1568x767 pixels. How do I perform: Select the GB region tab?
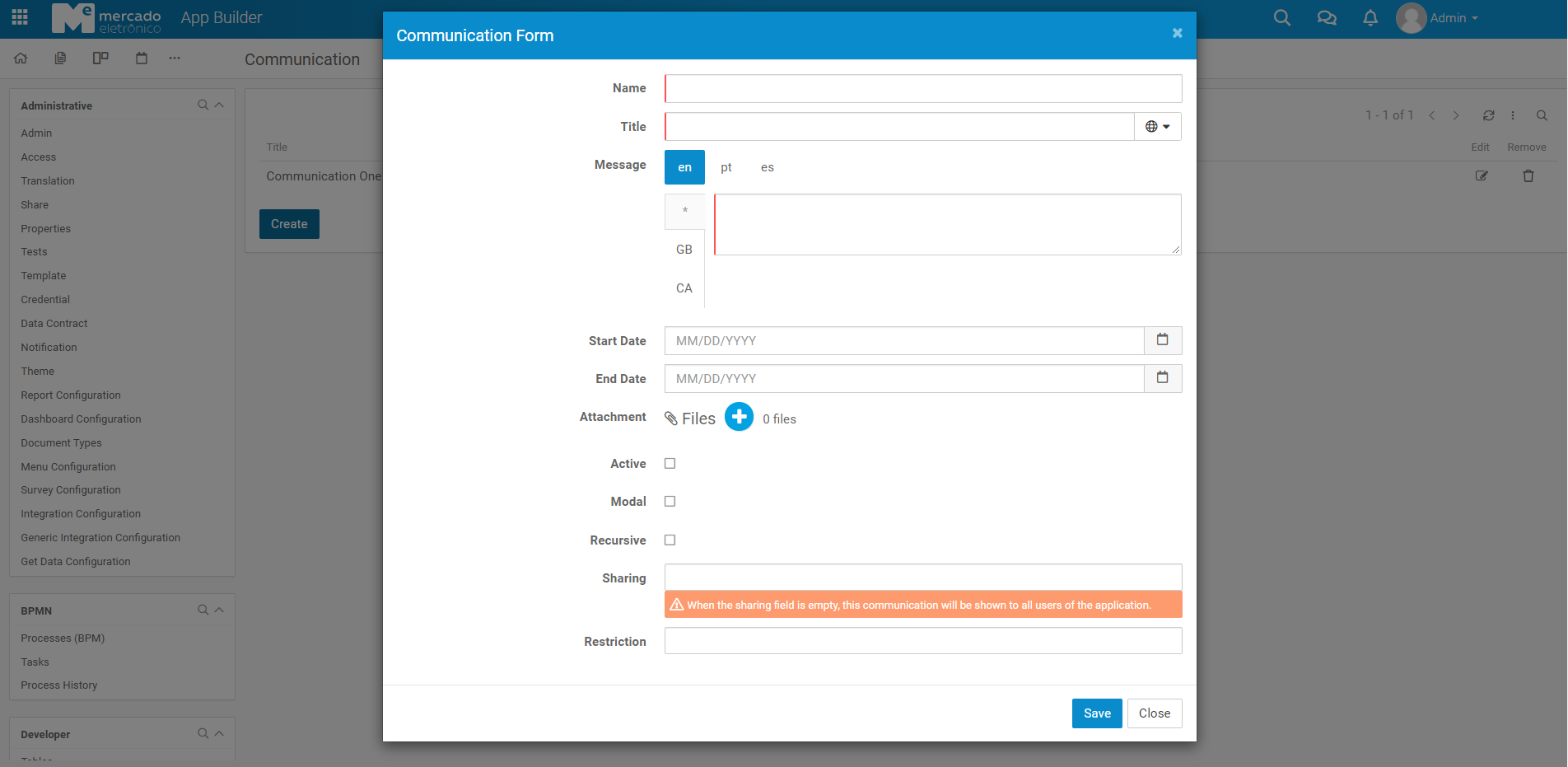(x=684, y=250)
